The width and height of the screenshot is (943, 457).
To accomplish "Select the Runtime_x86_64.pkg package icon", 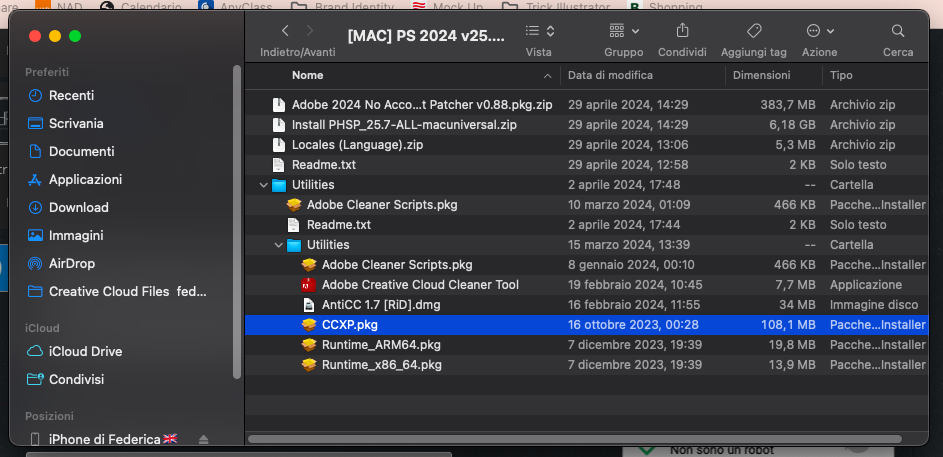I will 309,365.
